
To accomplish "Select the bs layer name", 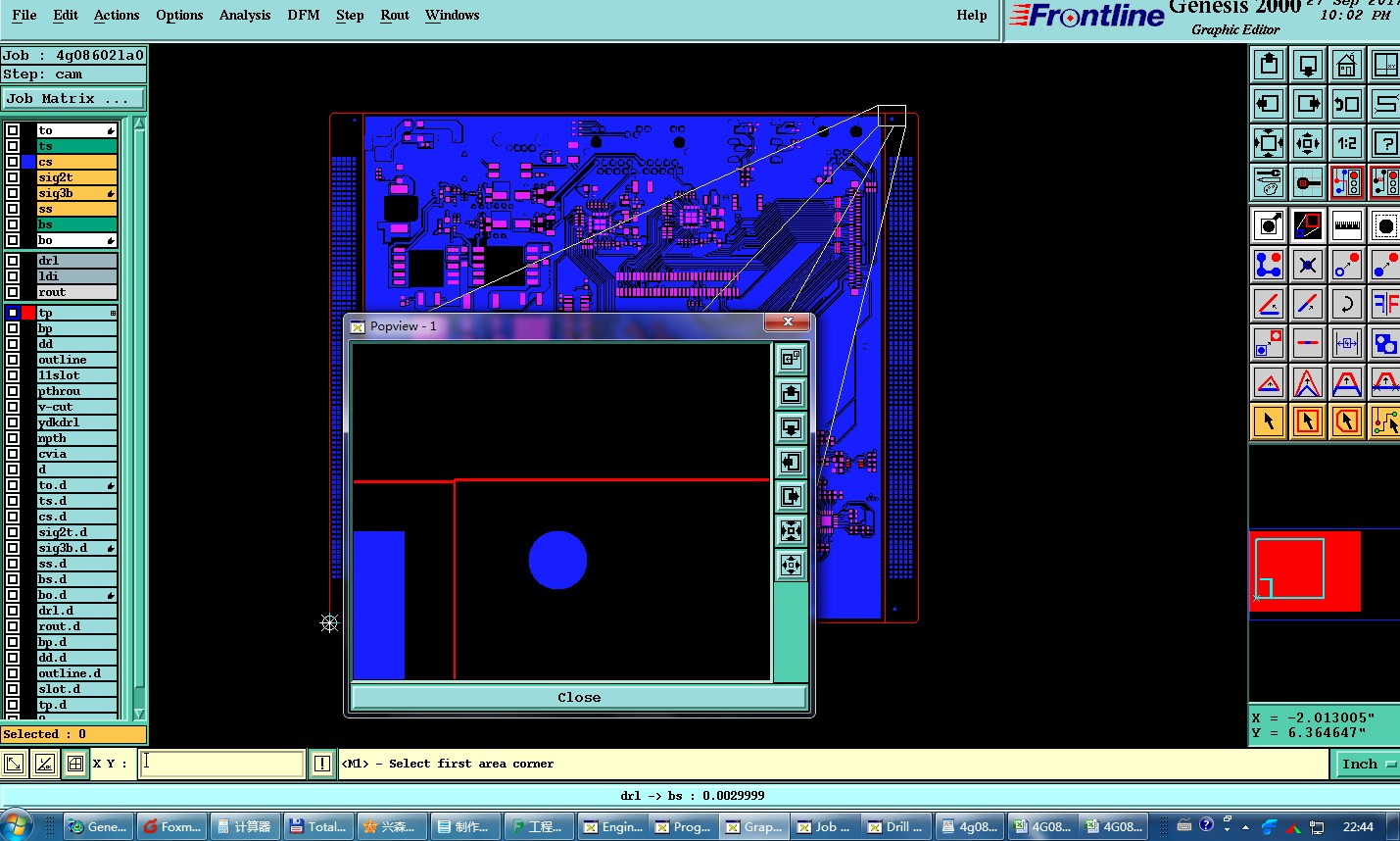I will click(76, 224).
